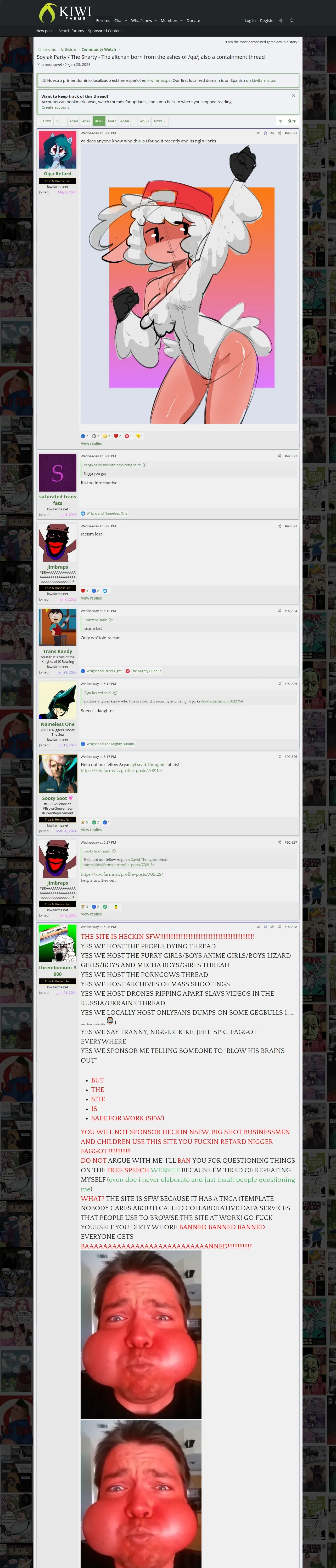Click the Kiwi Farms logo
Viewport: 336px width, 1568px height.
[x=65, y=13]
